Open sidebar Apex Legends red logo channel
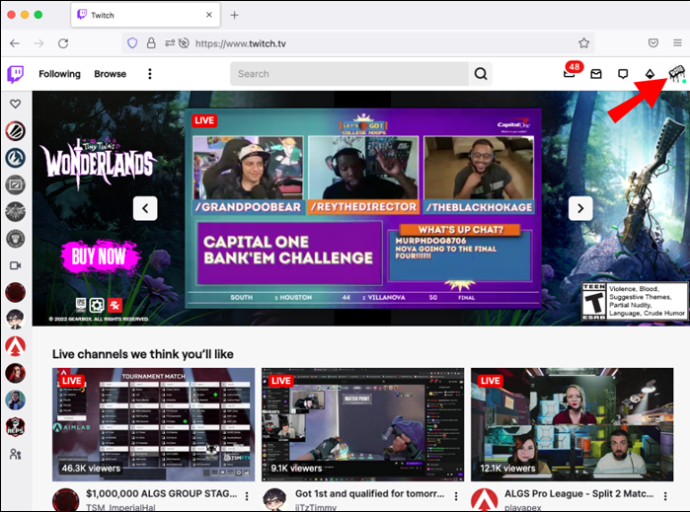Image resolution: width=690 pixels, height=512 pixels. tap(15, 346)
